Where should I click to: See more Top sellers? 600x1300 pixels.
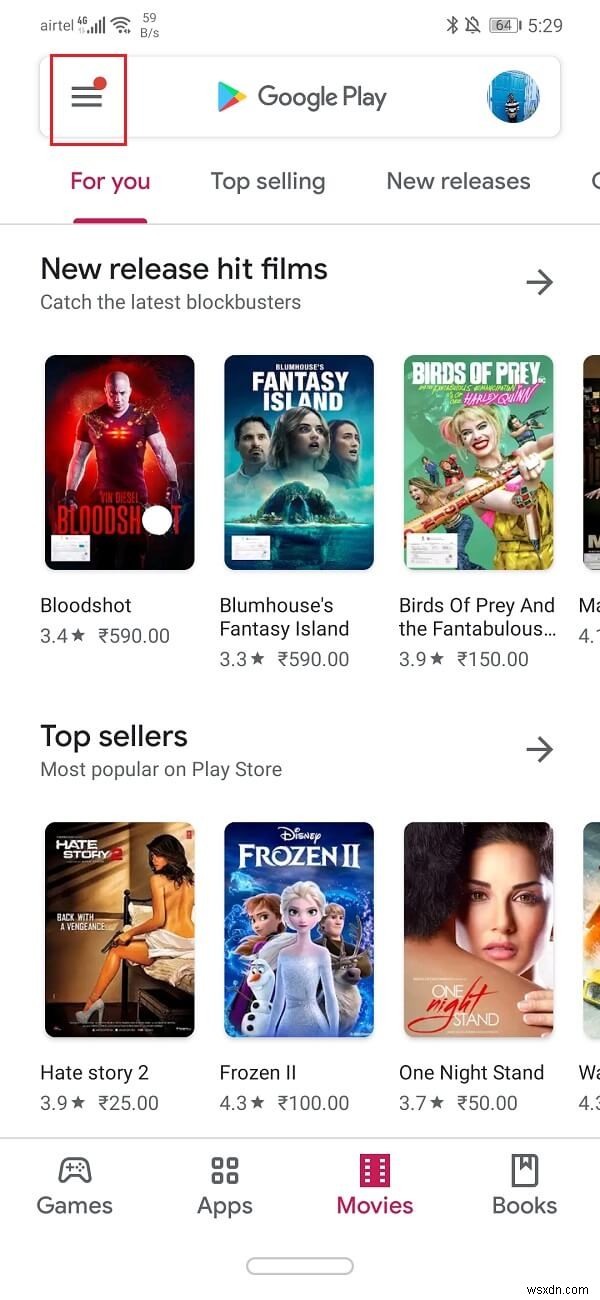[539, 749]
